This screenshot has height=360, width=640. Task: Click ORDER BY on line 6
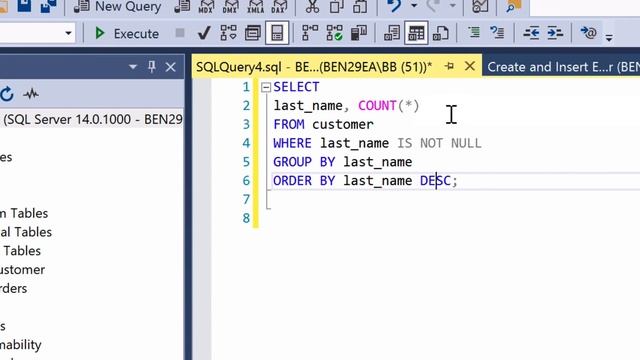(304, 181)
